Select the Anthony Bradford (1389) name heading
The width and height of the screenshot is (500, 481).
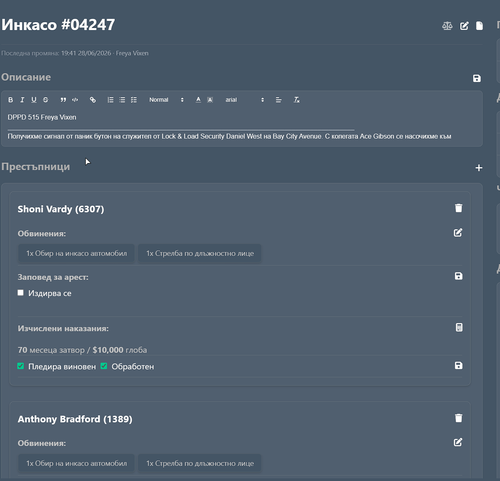[75, 419]
